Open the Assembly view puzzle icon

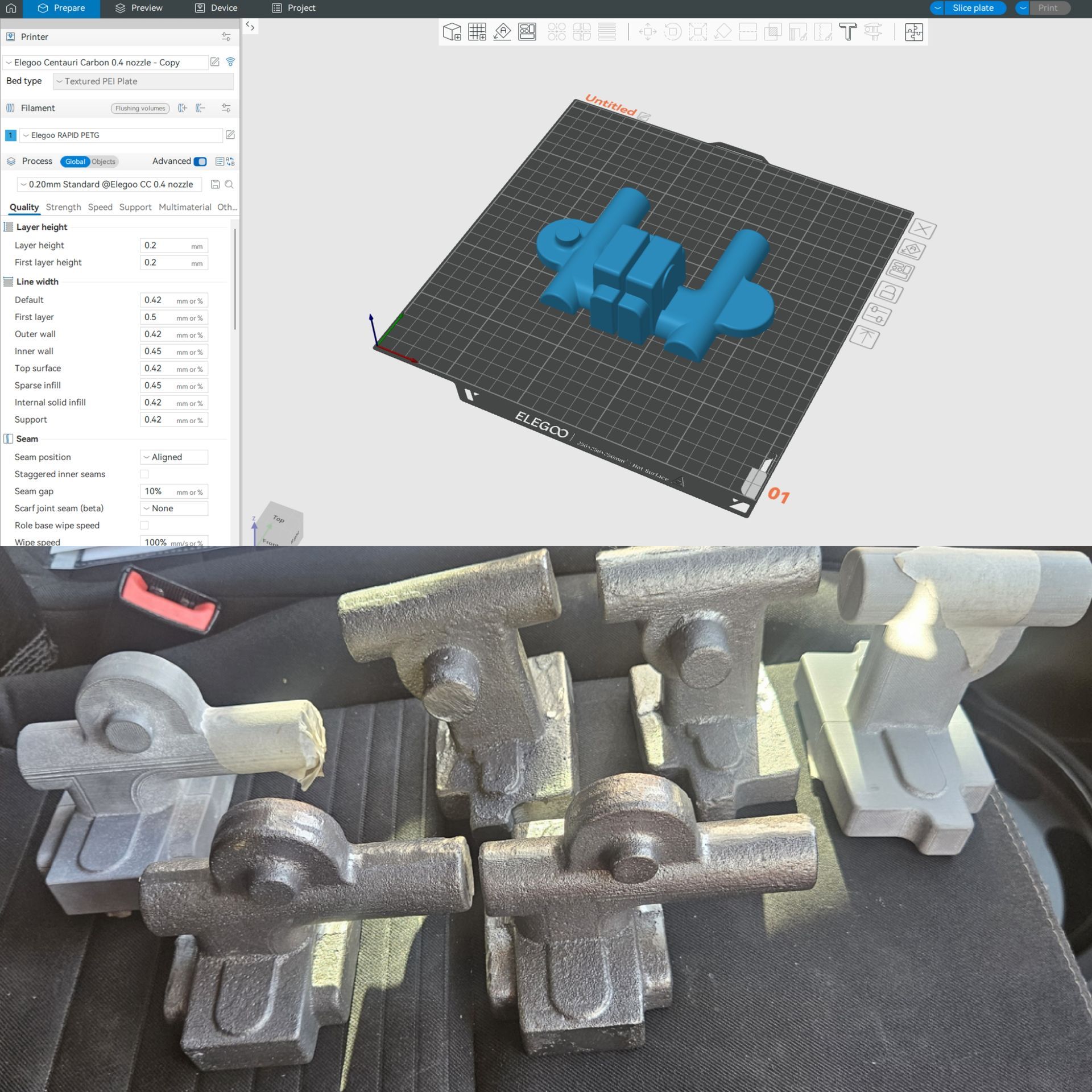(x=913, y=32)
